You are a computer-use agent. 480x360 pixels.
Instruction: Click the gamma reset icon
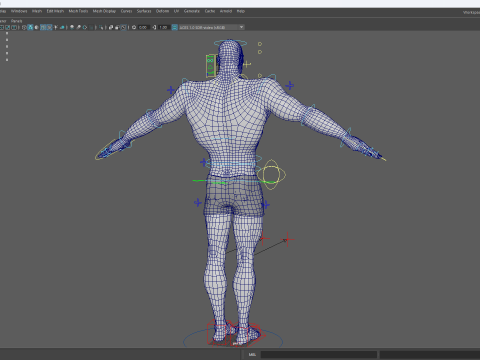(154, 27)
